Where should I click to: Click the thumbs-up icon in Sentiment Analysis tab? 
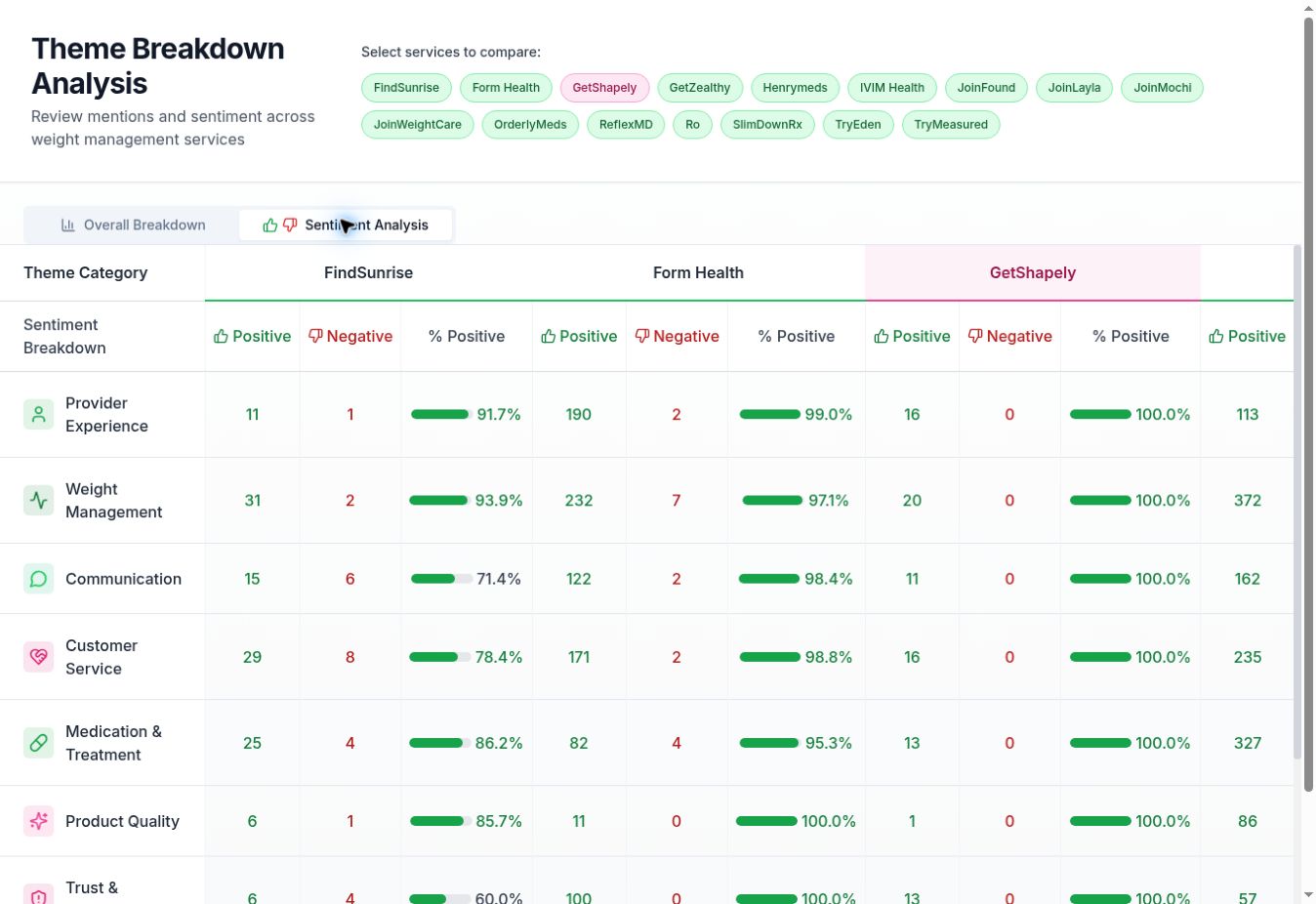pyautogui.click(x=270, y=225)
